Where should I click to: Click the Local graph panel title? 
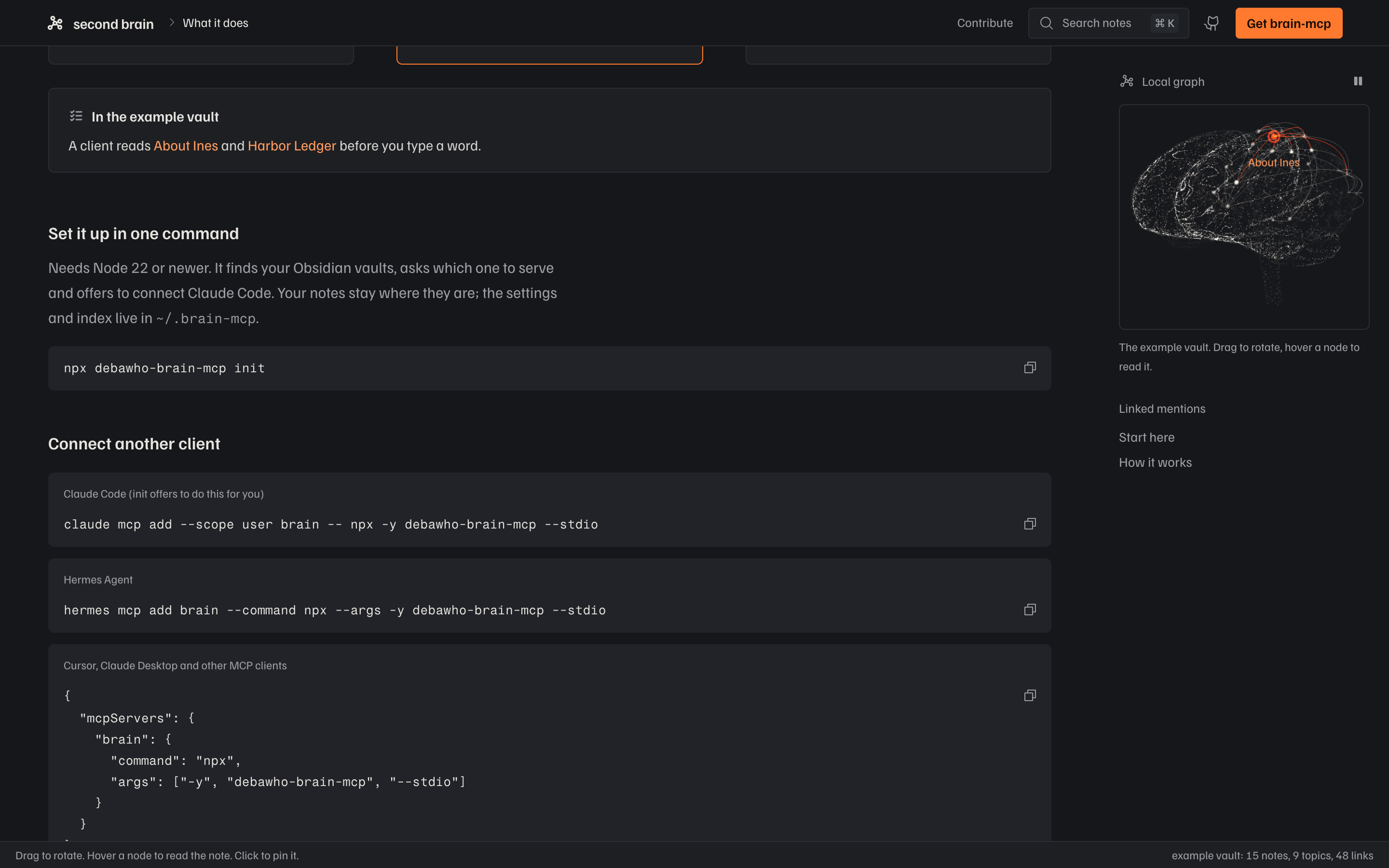pos(1173,81)
